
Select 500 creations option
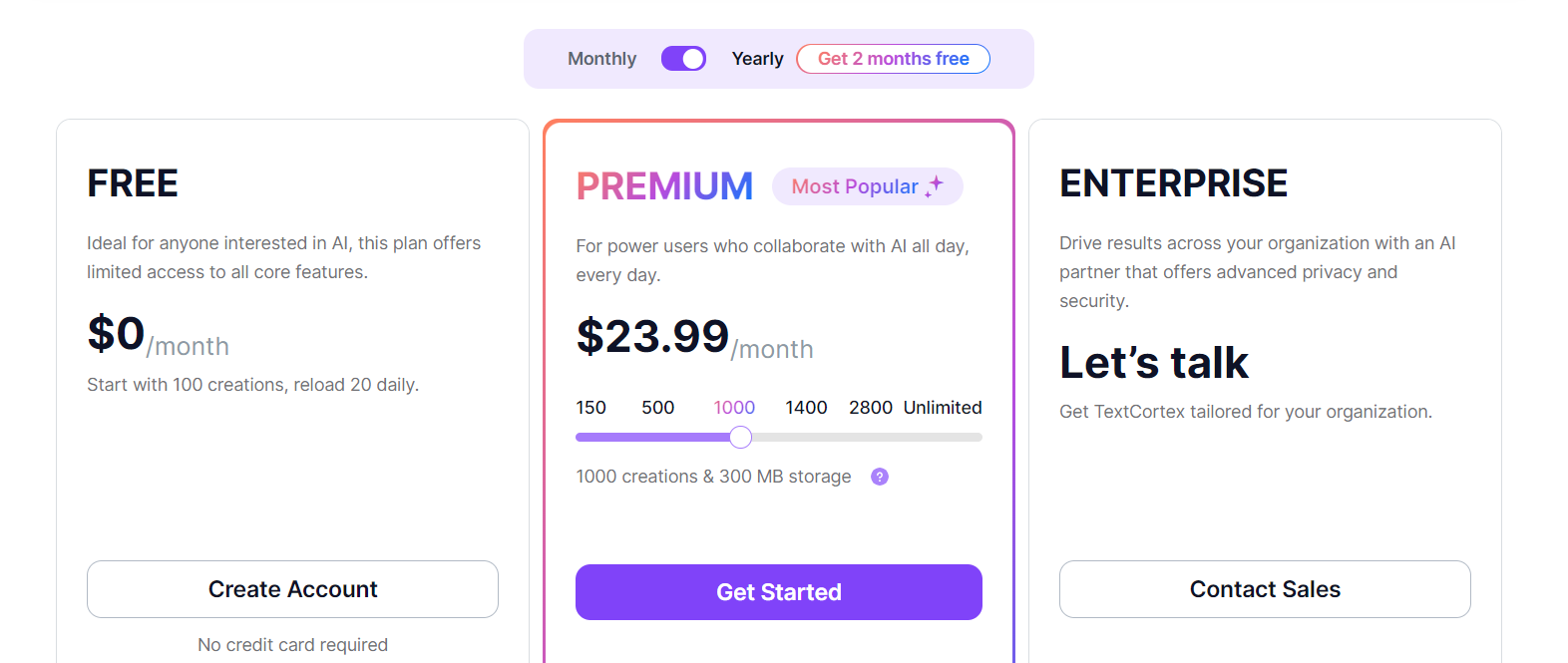coord(656,407)
